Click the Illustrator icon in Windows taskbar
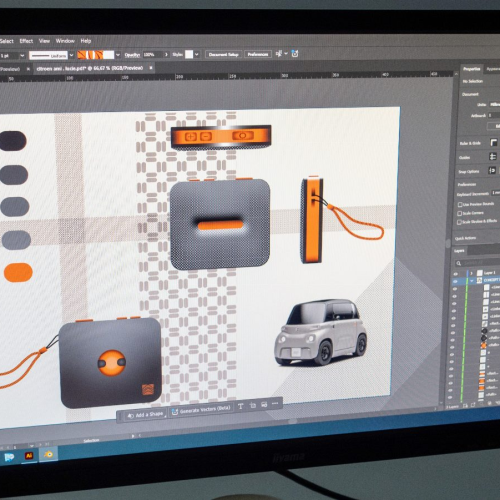The width and height of the screenshot is (500, 500). [29, 456]
